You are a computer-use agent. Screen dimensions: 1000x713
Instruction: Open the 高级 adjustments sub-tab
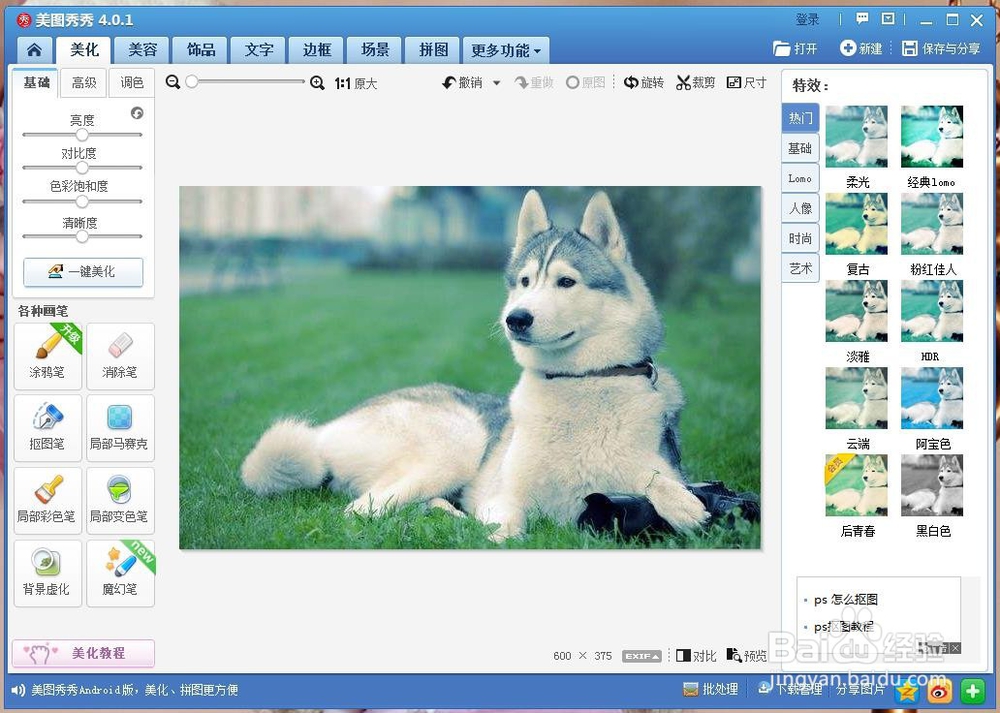click(x=84, y=83)
